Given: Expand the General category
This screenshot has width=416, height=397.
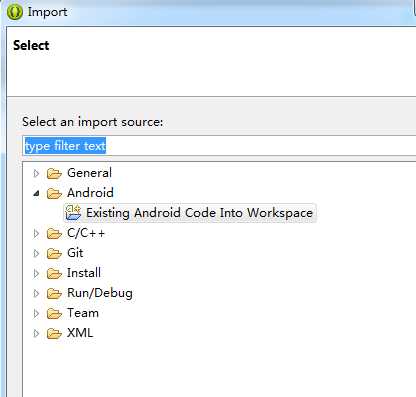Looking at the screenshot, I should pyautogui.click(x=36, y=173).
